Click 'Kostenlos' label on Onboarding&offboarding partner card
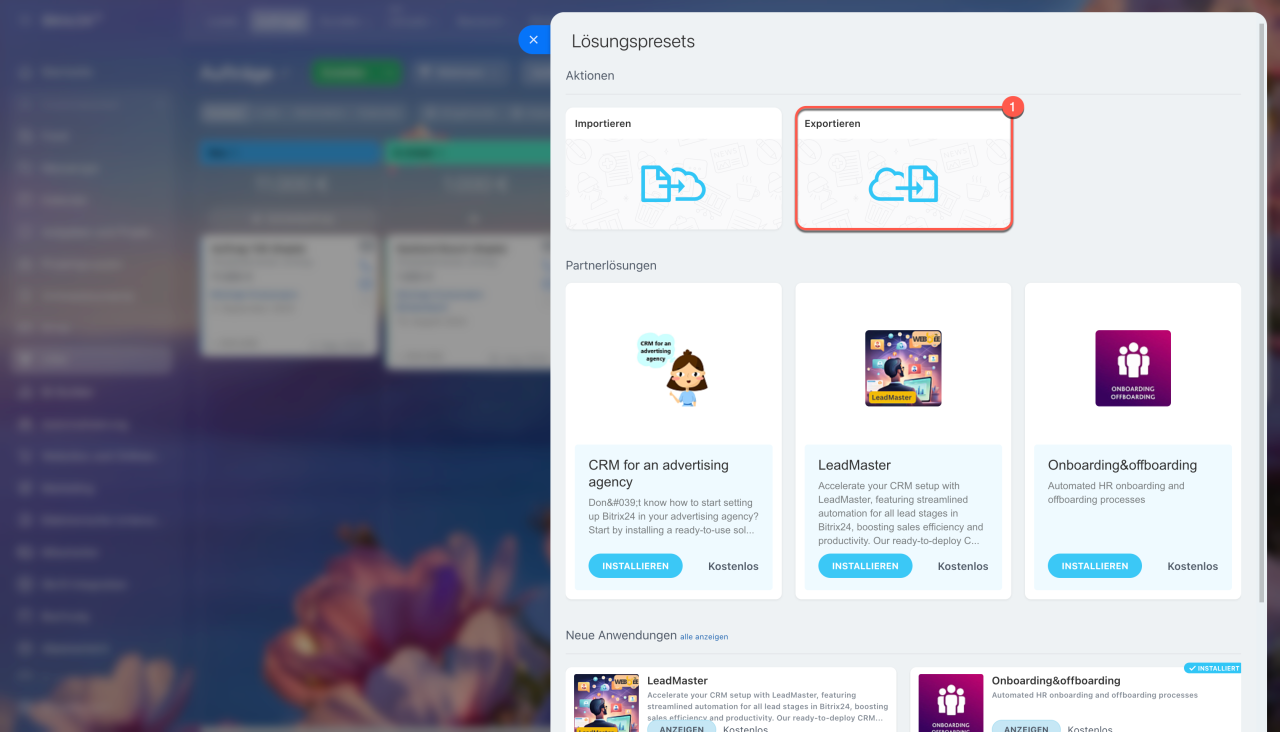Screen dimensions: 1280x732 (x=1193, y=566)
